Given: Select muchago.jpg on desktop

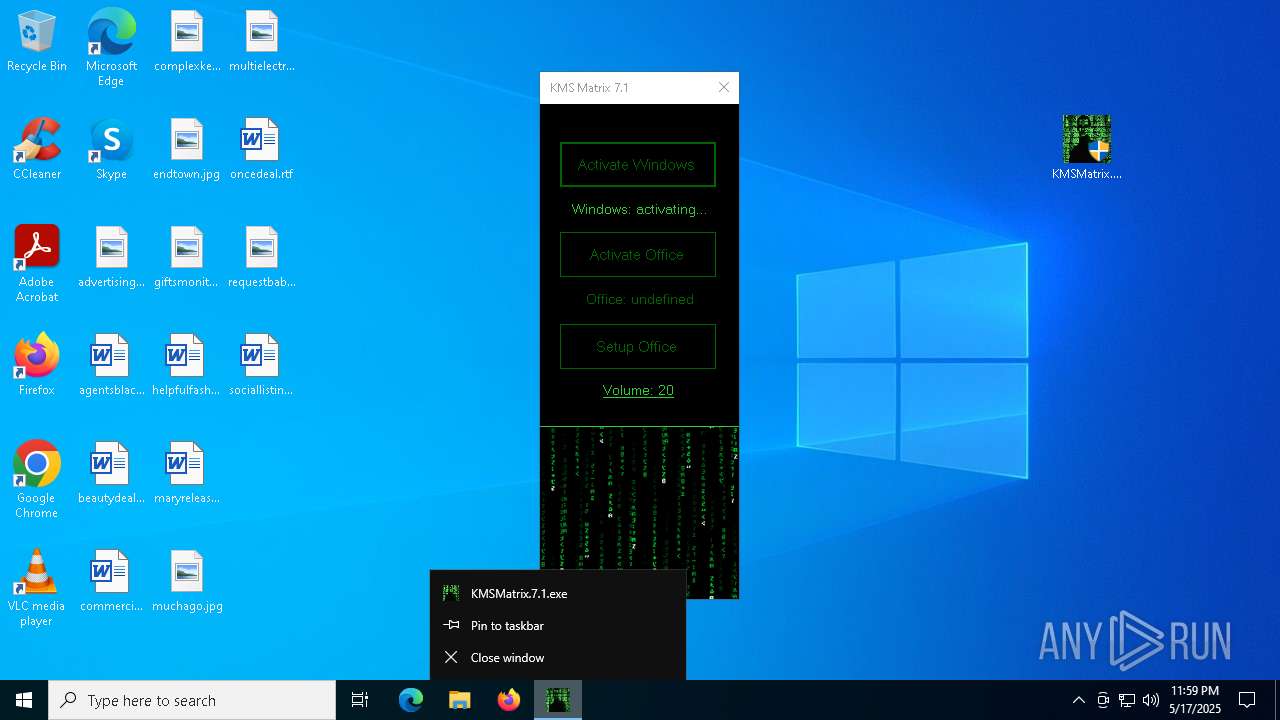Looking at the screenshot, I should click(187, 582).
